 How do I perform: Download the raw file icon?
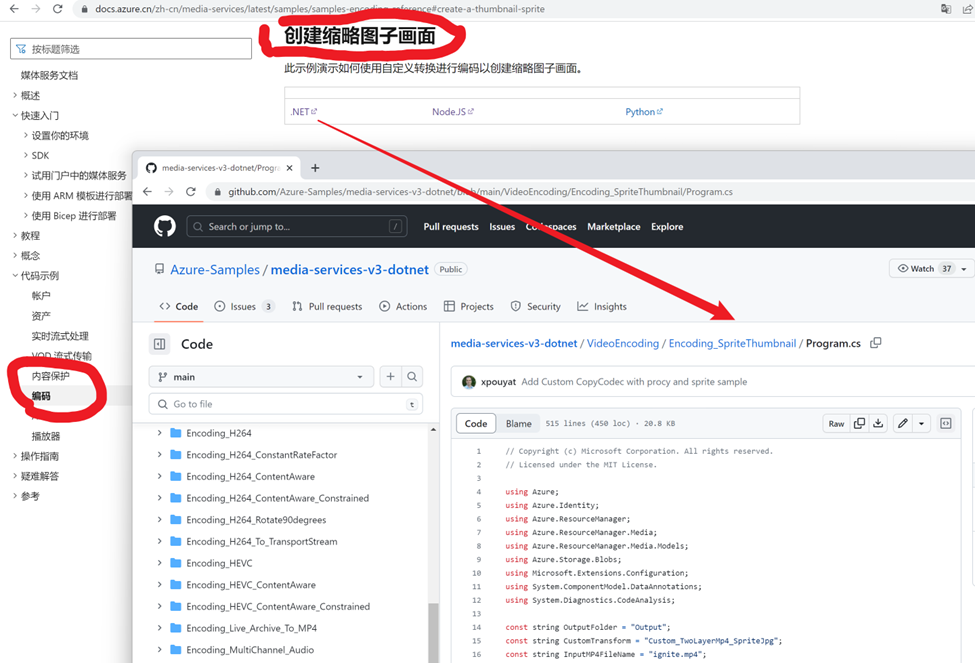[x=878, y=424]
